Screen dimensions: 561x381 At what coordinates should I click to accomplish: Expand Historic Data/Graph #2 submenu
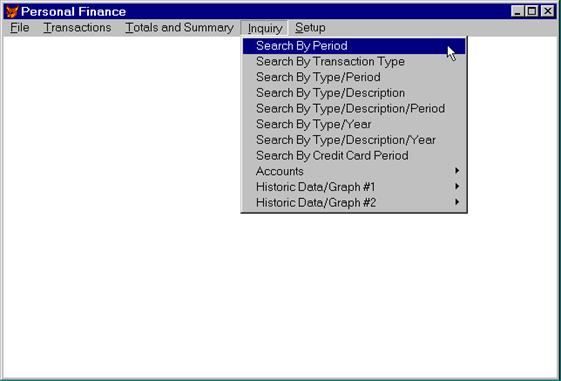pyautogui.click(x=354, y=202)
